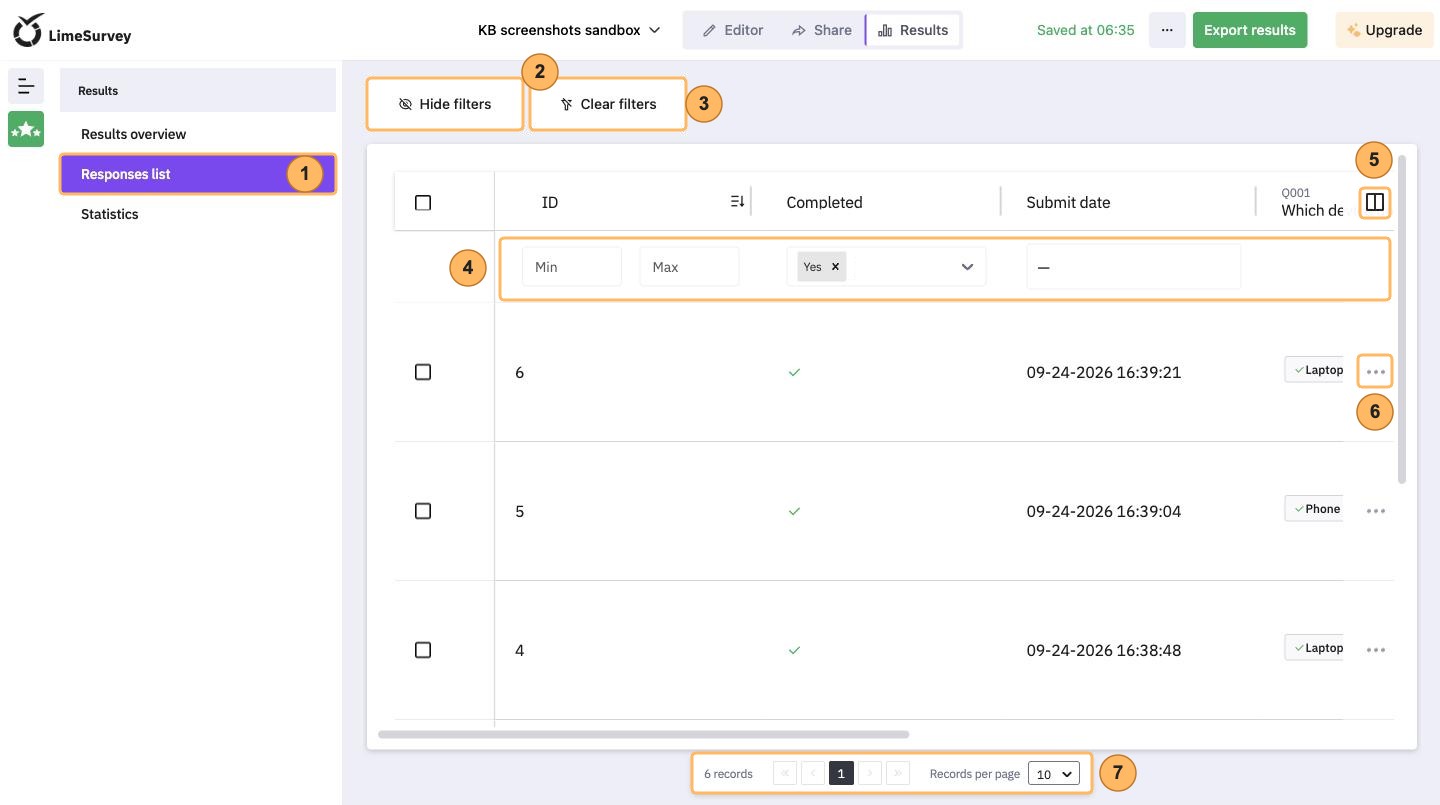Click the Submit date filter field
Image resolution: width=1440 pixels, height=805 pixels.
(1133, 267)
